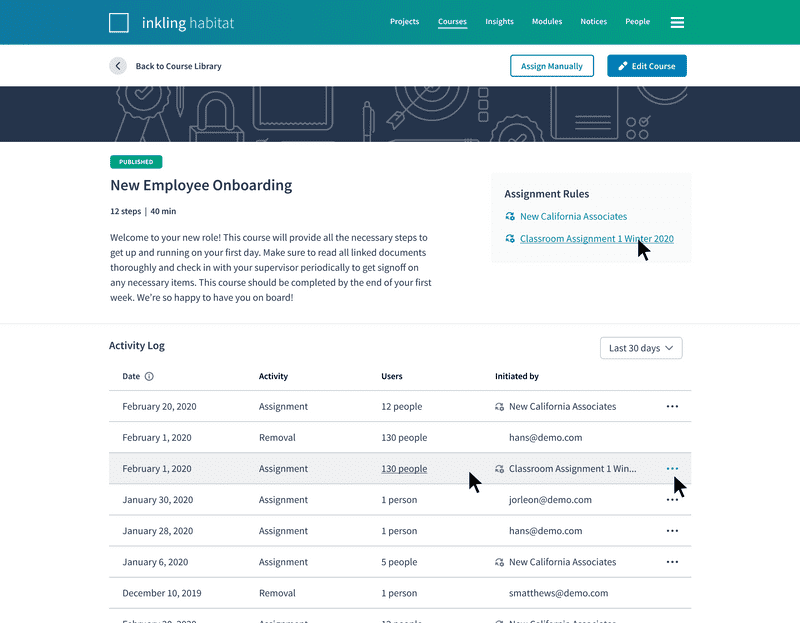Viewport: 800px width, 623px height.
Task: Switch to Modules in the top nav
Action: (547, 21)
